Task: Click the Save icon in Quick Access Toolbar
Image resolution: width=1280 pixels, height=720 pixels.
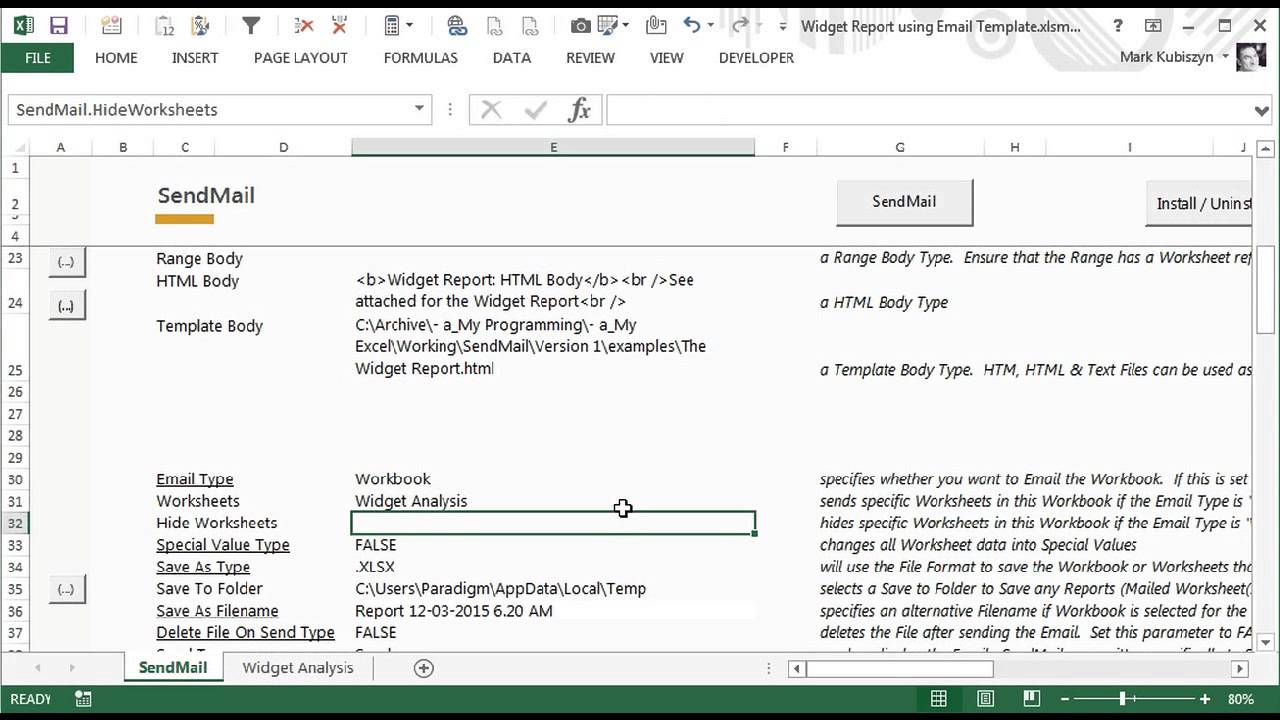Action: (x=58, y=27)
